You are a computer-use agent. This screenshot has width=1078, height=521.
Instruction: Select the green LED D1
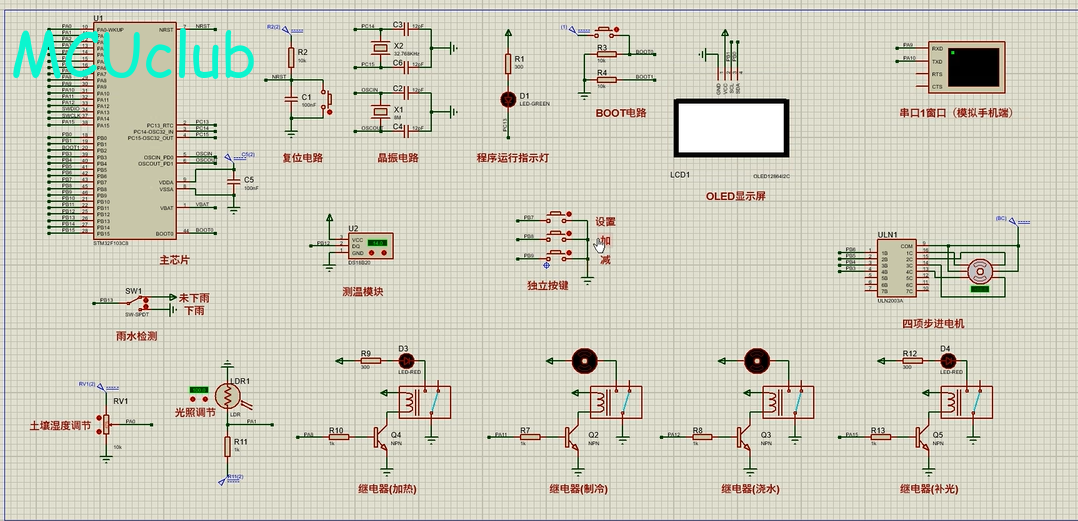coord(509,99)
